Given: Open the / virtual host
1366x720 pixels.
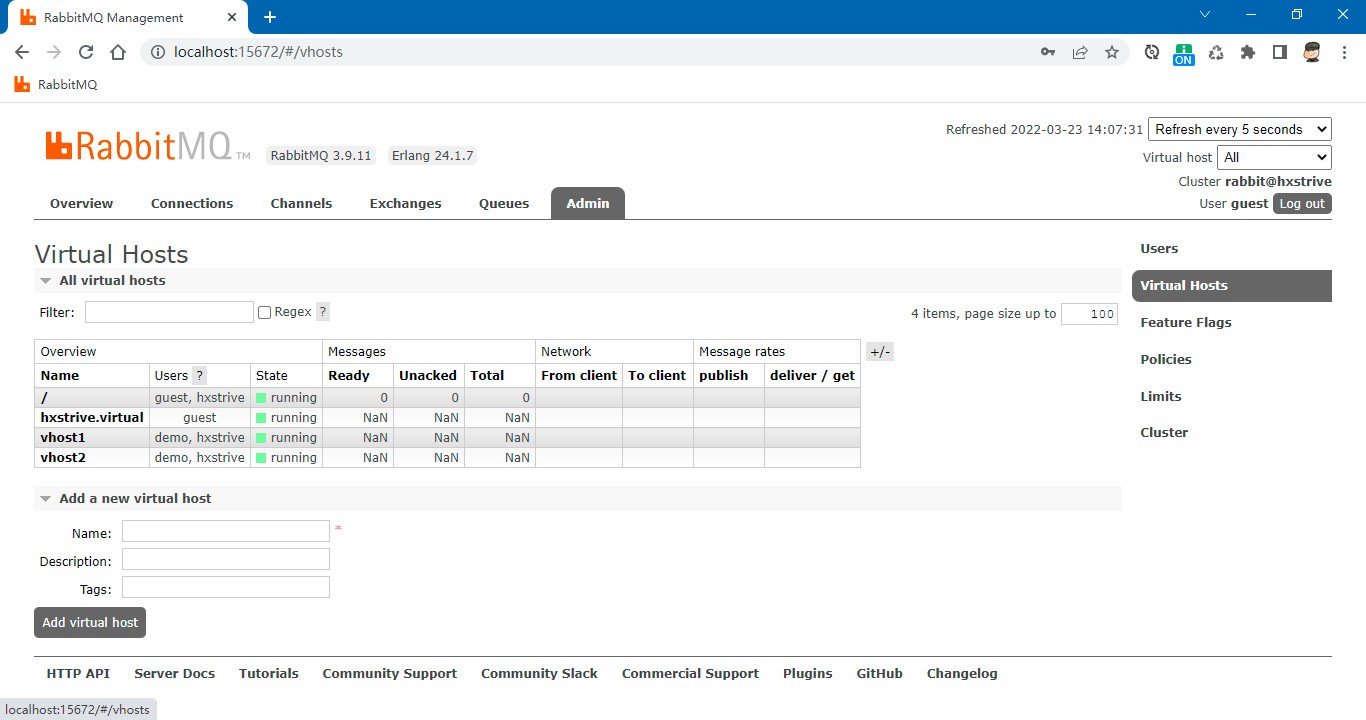Looking at the screenshot, I should coord(44,398).
